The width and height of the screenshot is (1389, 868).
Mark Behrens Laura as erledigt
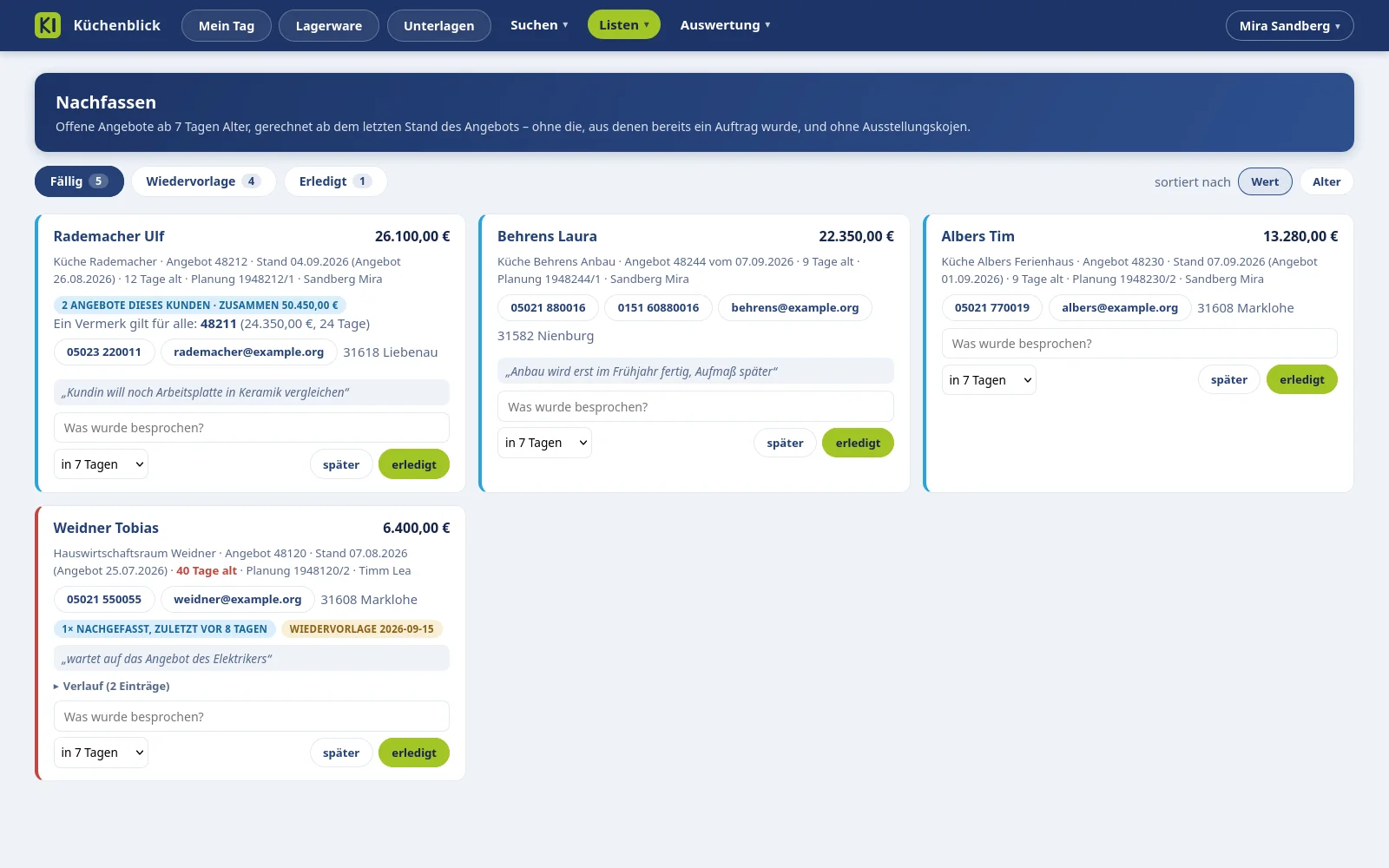[858, 443]
